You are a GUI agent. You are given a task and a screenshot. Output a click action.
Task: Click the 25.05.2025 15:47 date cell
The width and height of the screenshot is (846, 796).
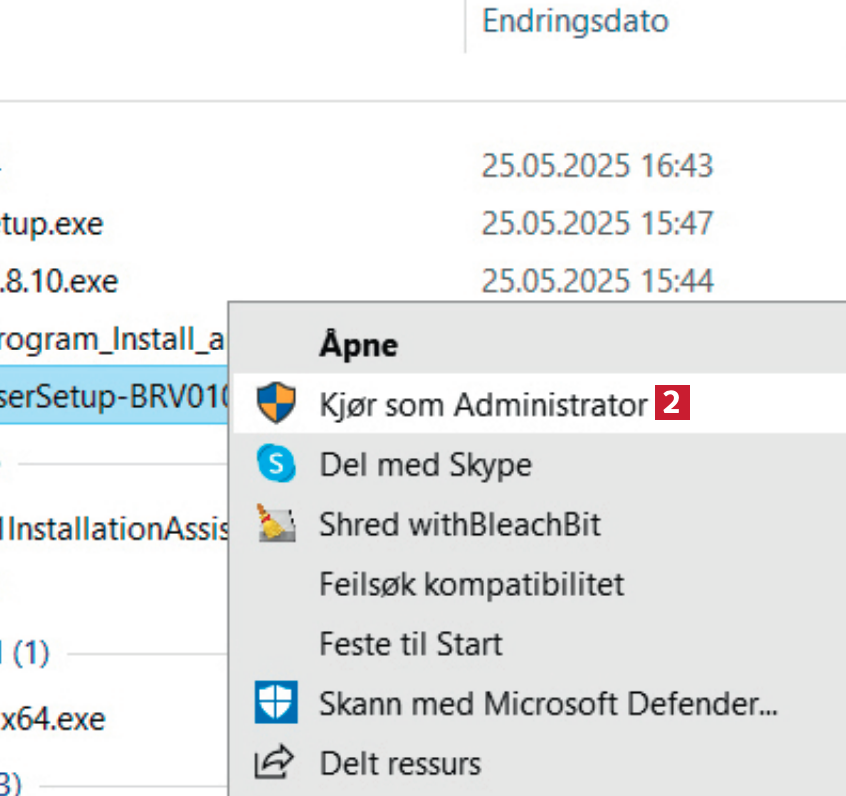[597, 223]
